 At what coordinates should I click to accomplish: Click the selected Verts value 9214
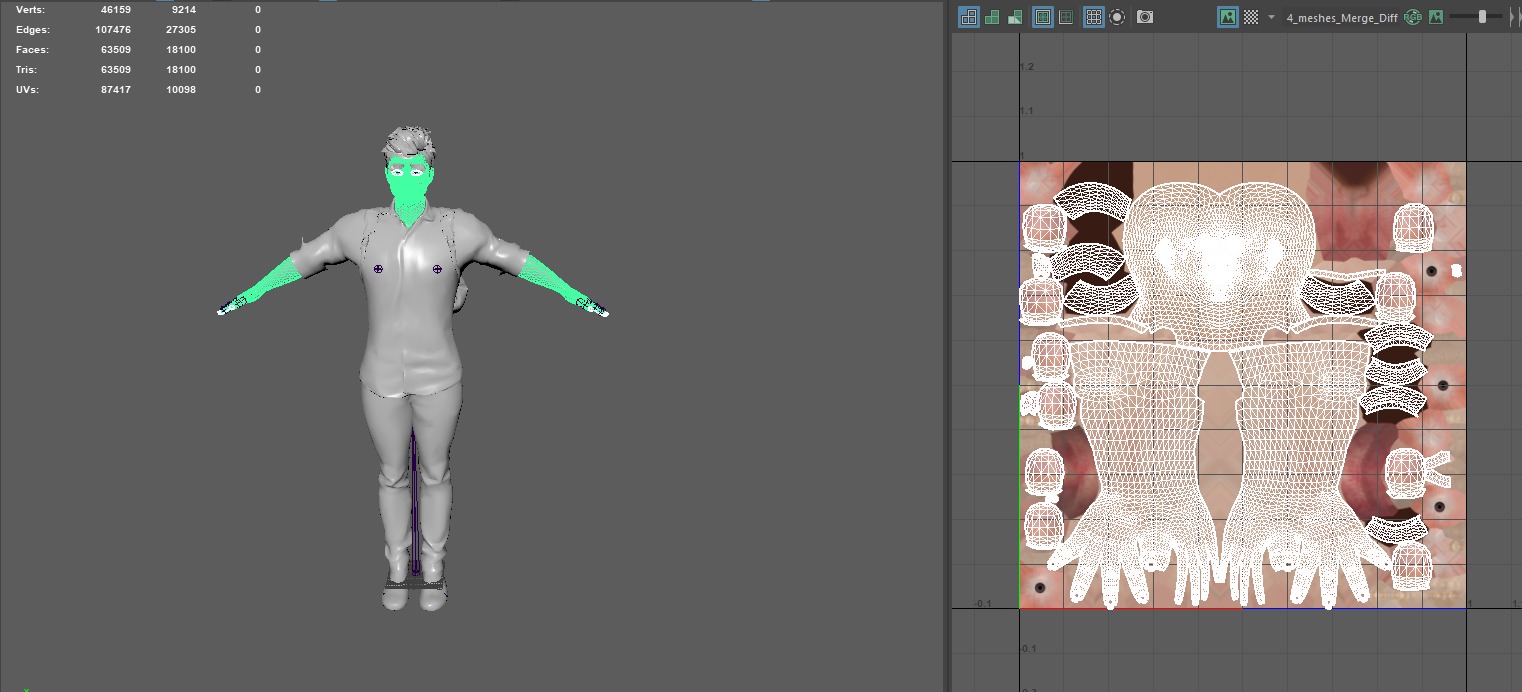coord(183,9)
